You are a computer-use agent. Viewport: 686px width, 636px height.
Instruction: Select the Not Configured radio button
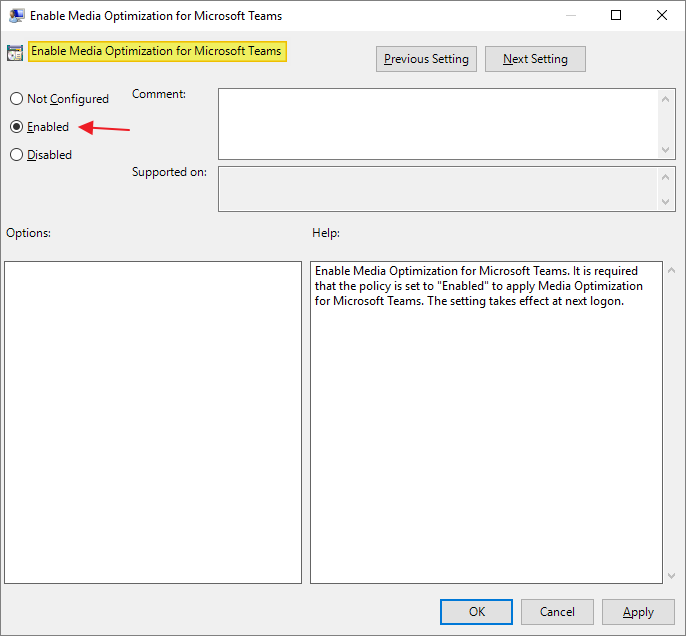(16, 99)
